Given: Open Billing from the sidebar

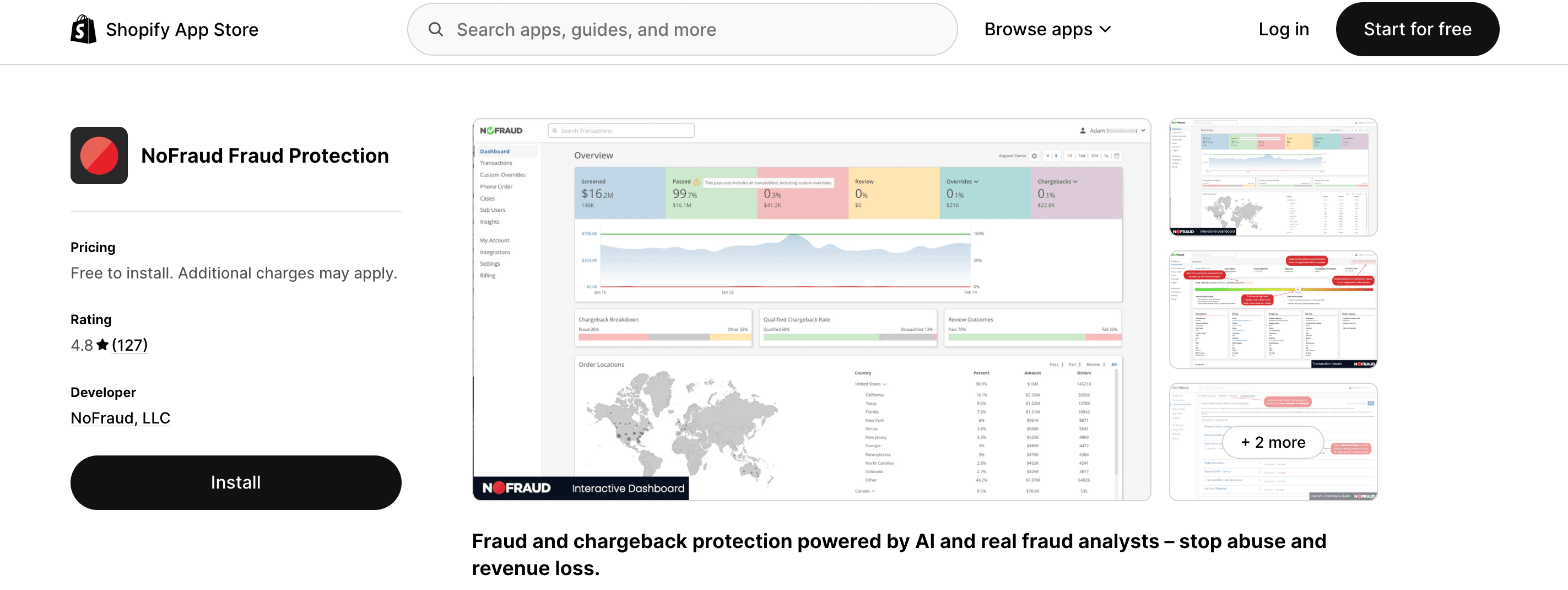Looking at the screenshot, I should pyautogui.click(x=487, y=276).
